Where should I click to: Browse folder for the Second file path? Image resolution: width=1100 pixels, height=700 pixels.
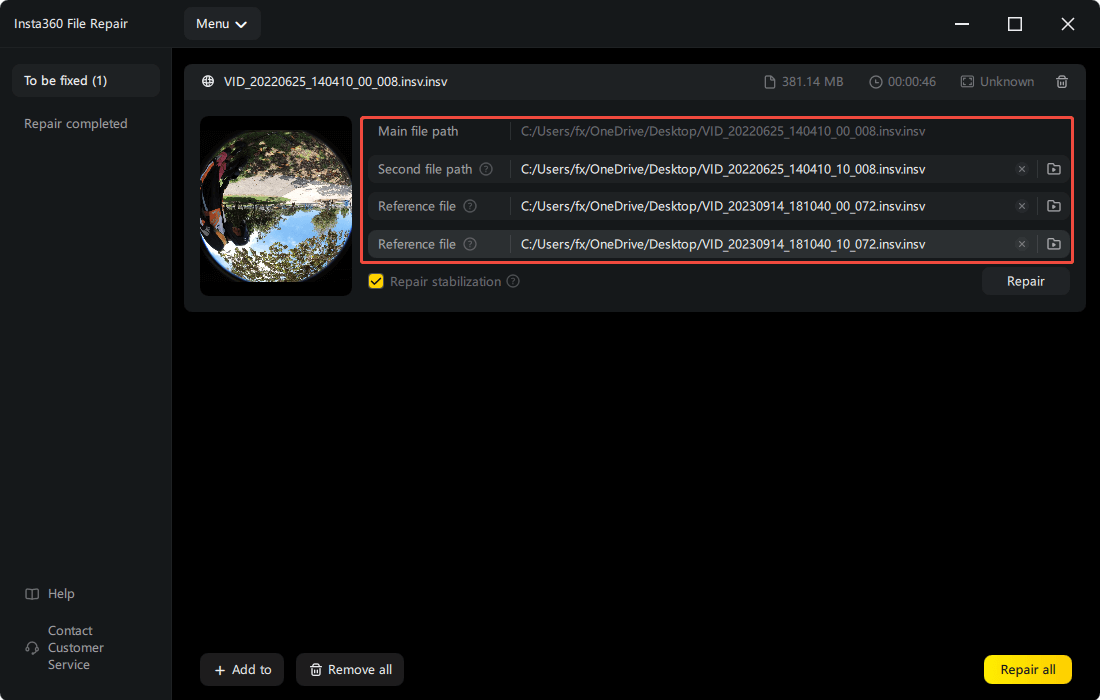pyautogui.click(x=1053, y=168)
